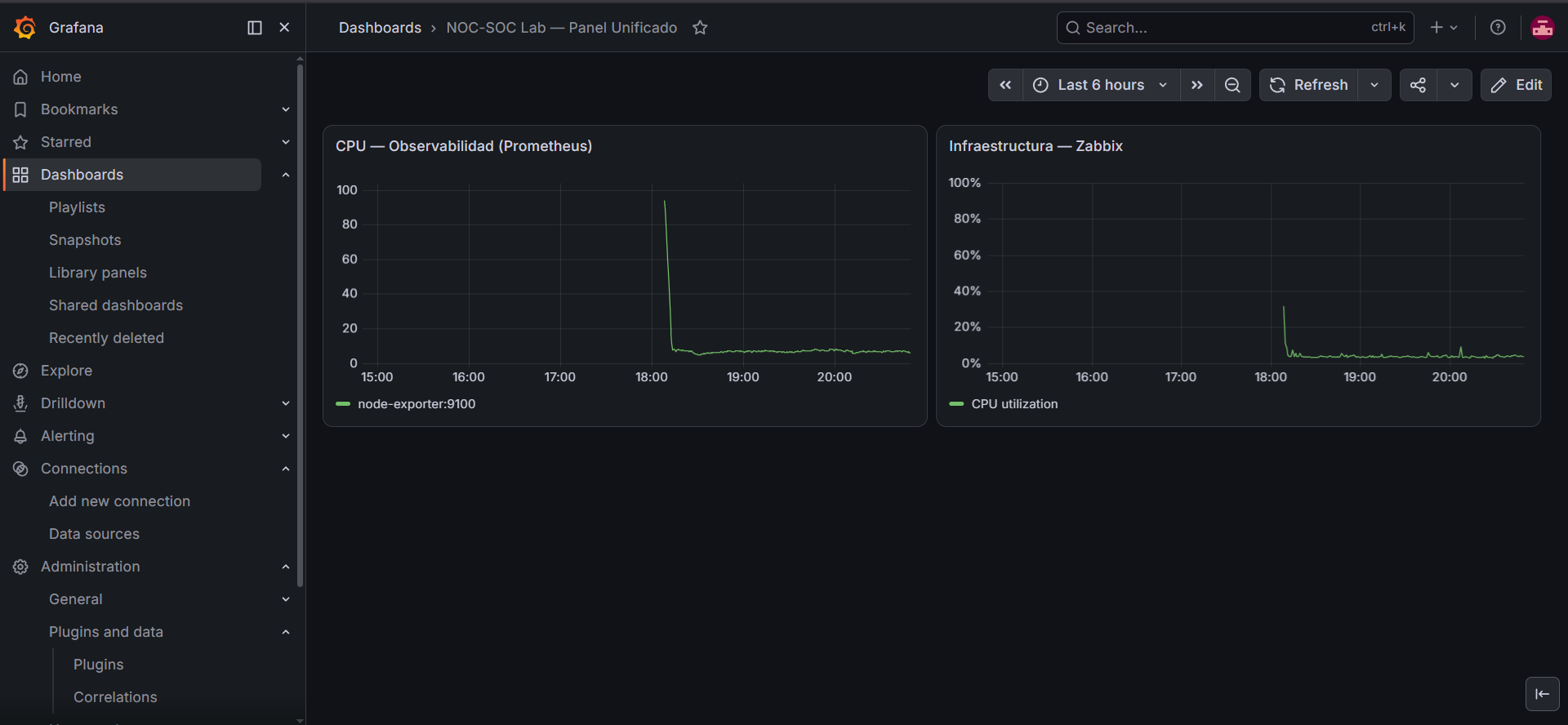This screenshot has height=725, width=1568.
Task: Open the plus new-item menu
Action: tap(1444, 28)
